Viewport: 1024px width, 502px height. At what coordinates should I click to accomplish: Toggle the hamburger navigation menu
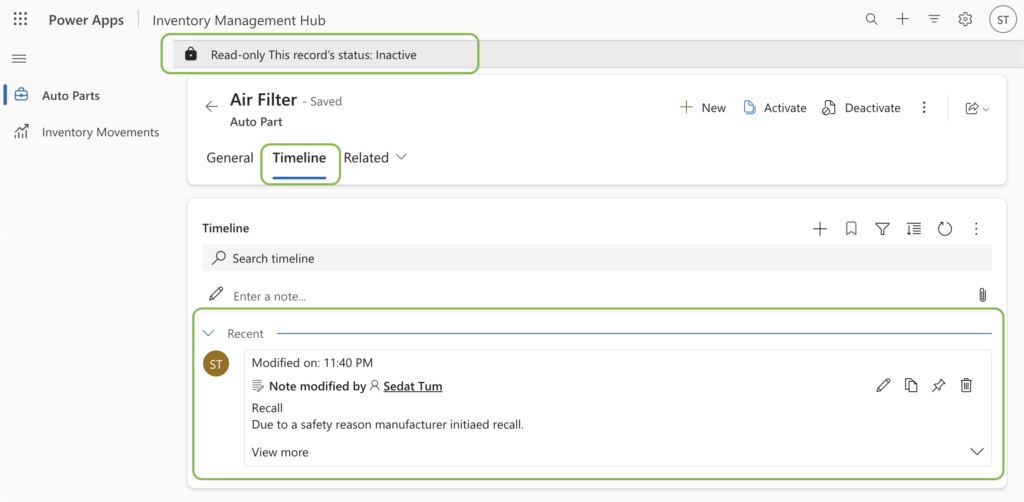19,59
